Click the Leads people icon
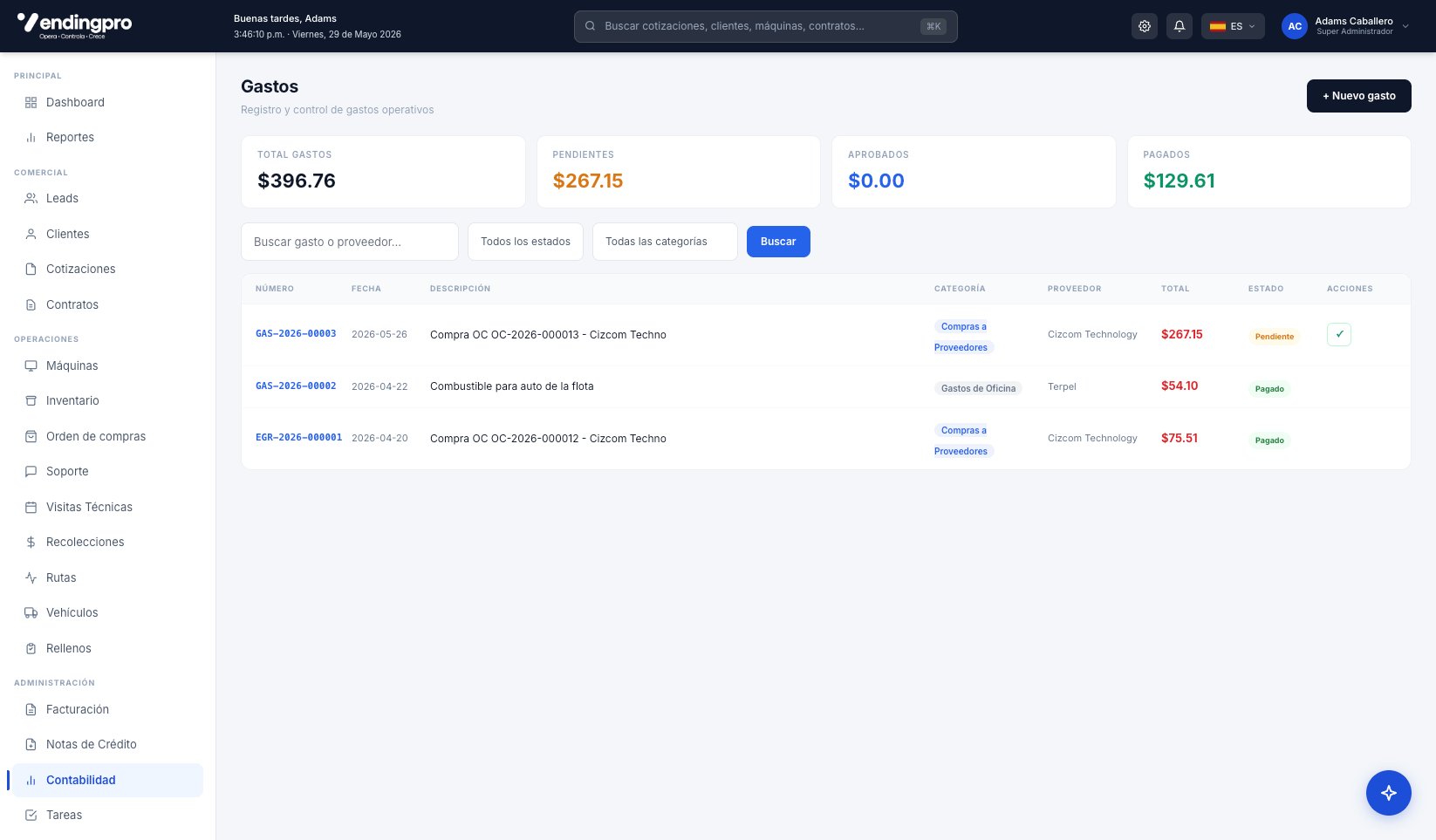 click(x=31, y=198)
